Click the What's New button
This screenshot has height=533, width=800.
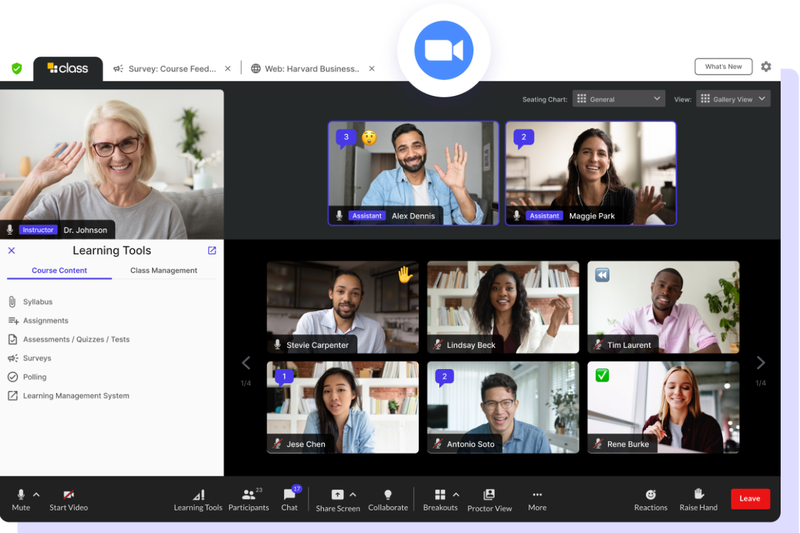pos(723,67)
